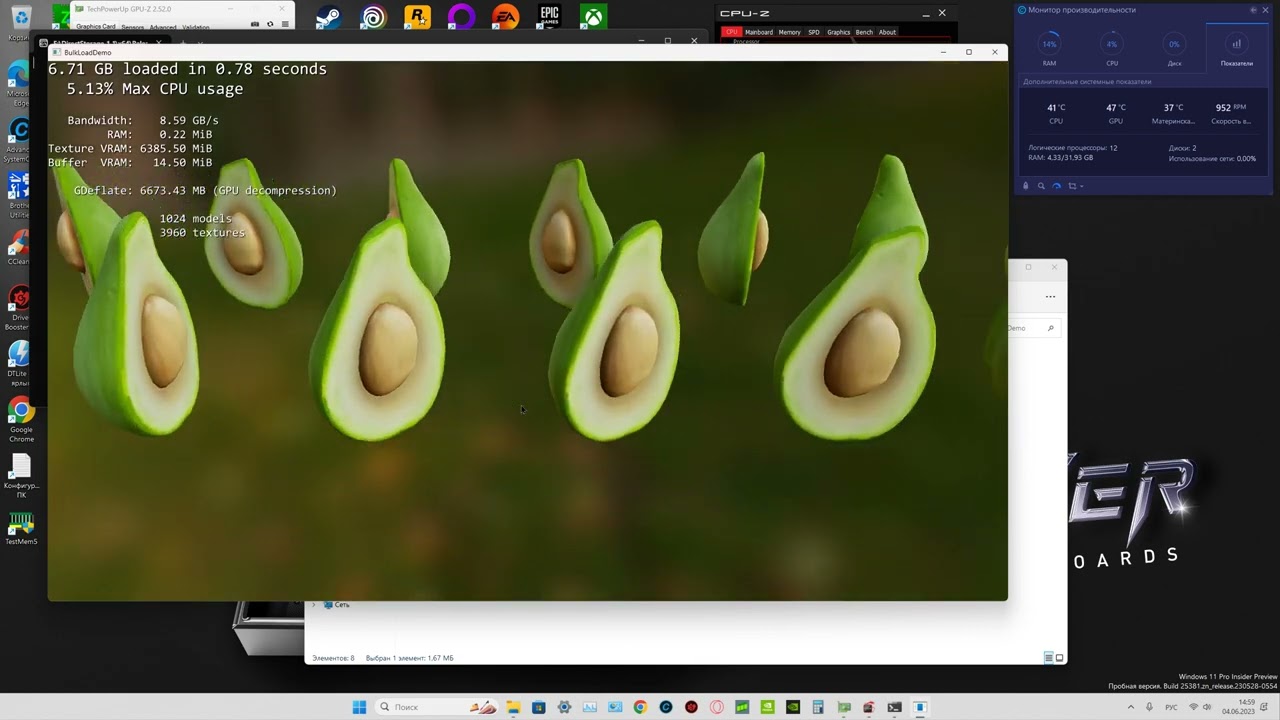This screenshot has height=720, width=1280.
Task: Switch to the CPU gauge tab in monitor
Action: (x=1112, y=49)
